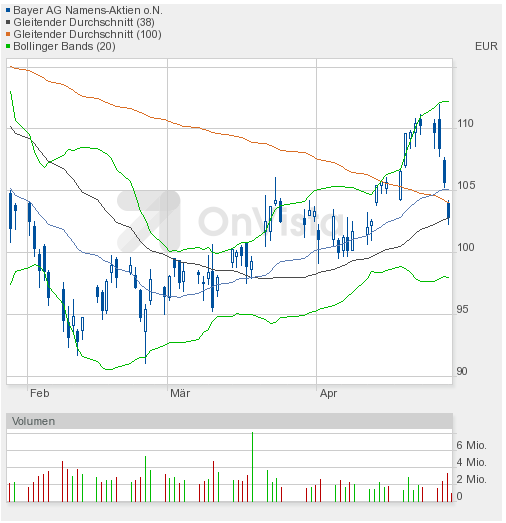506x523 pixels.
Task: Click the dark Gleitender Durchschnitt (38) swatch
Action: pos(8,22)
